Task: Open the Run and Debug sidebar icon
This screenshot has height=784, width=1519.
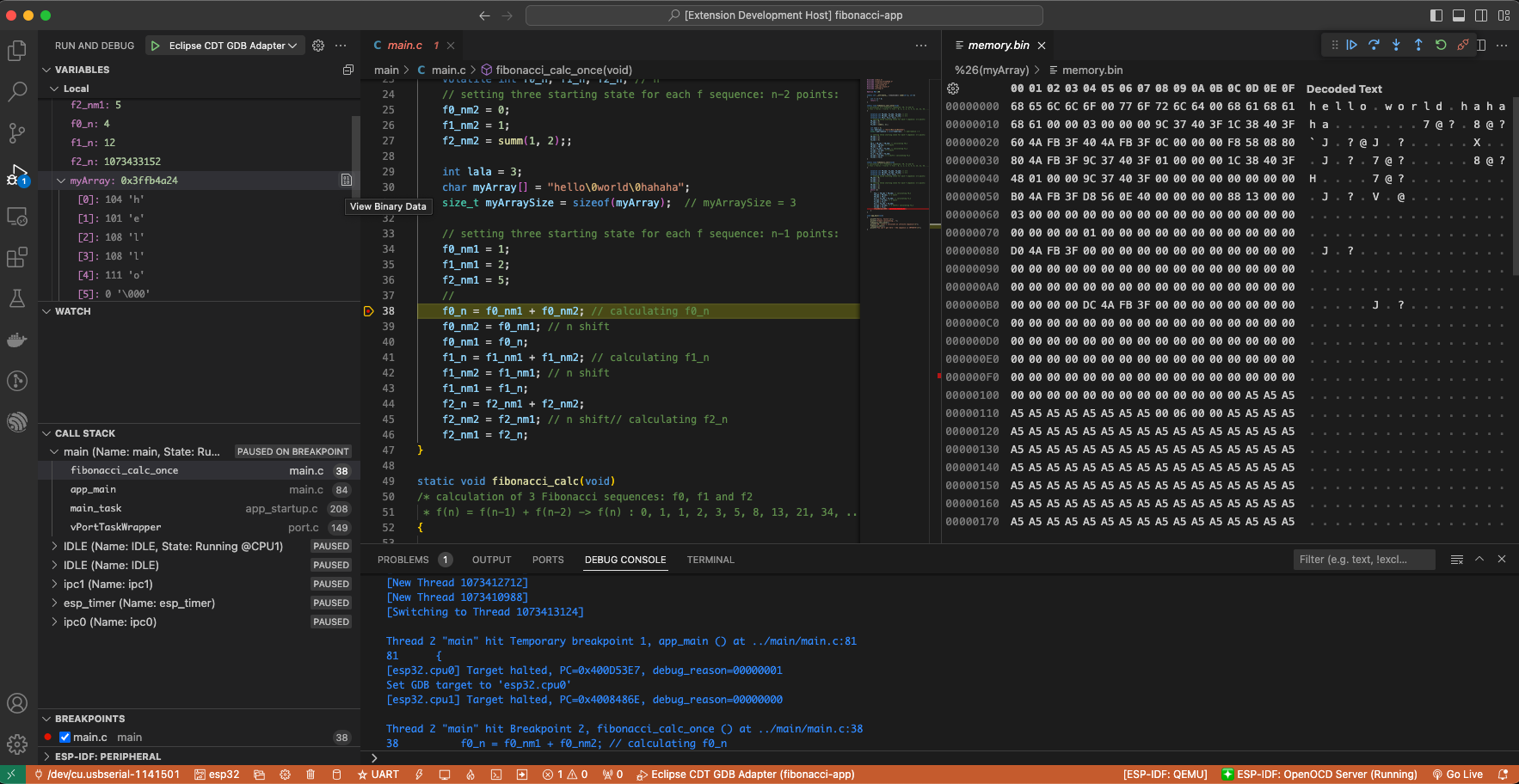Action: tap(17, 175)
